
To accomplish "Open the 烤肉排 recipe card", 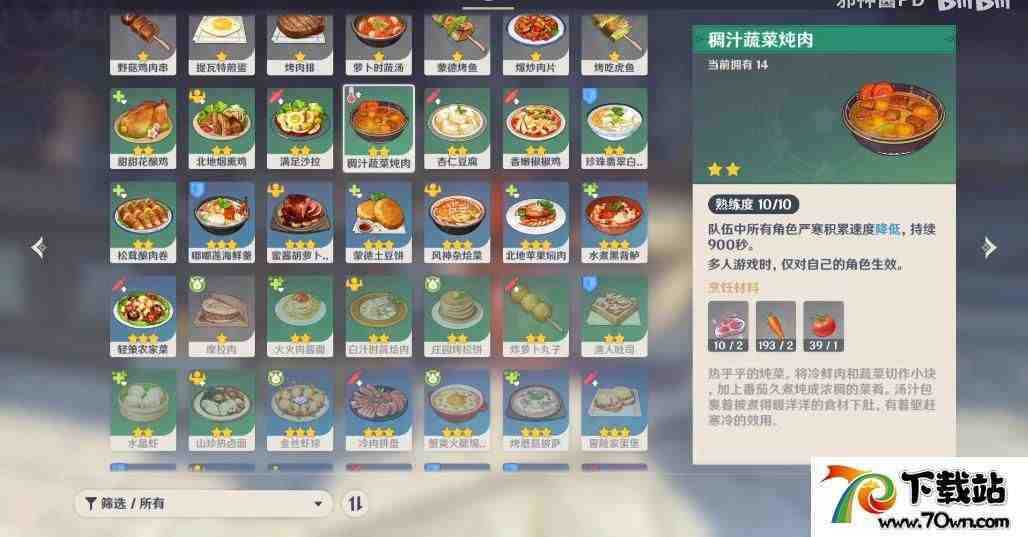I will click(300, 45).
